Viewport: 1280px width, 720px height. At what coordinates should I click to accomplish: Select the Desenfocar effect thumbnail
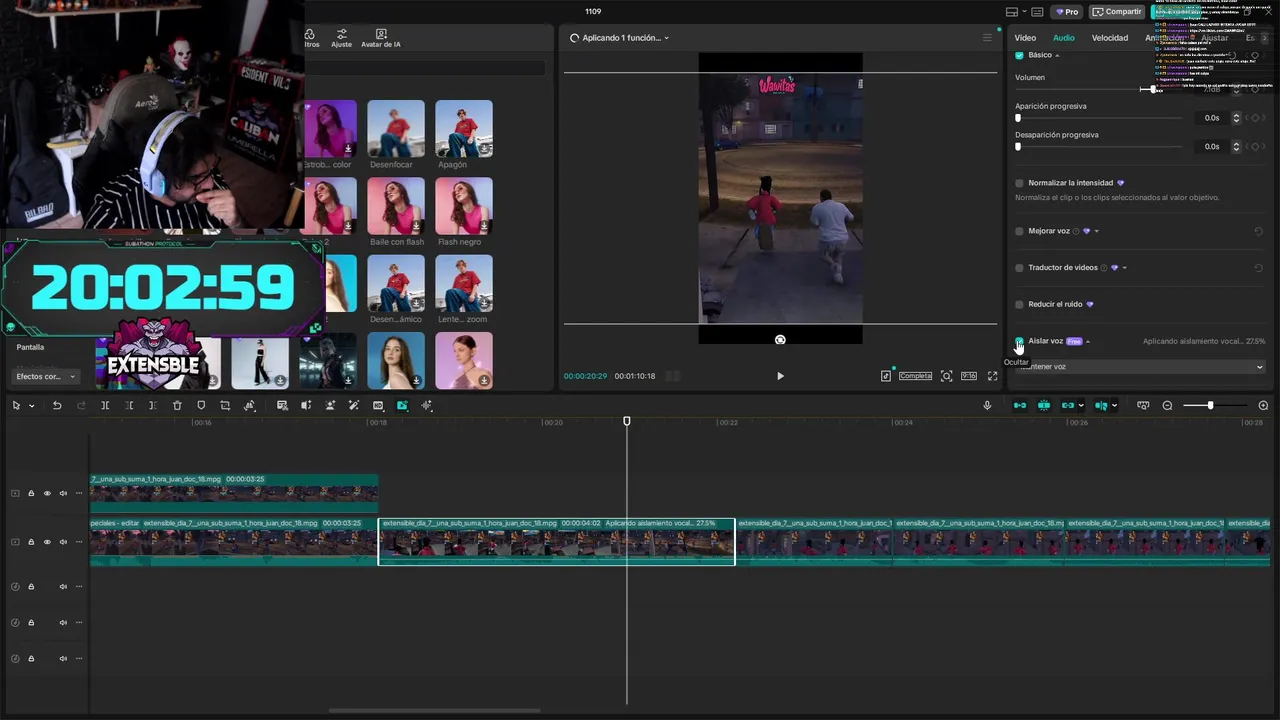(x=396, y=128)
